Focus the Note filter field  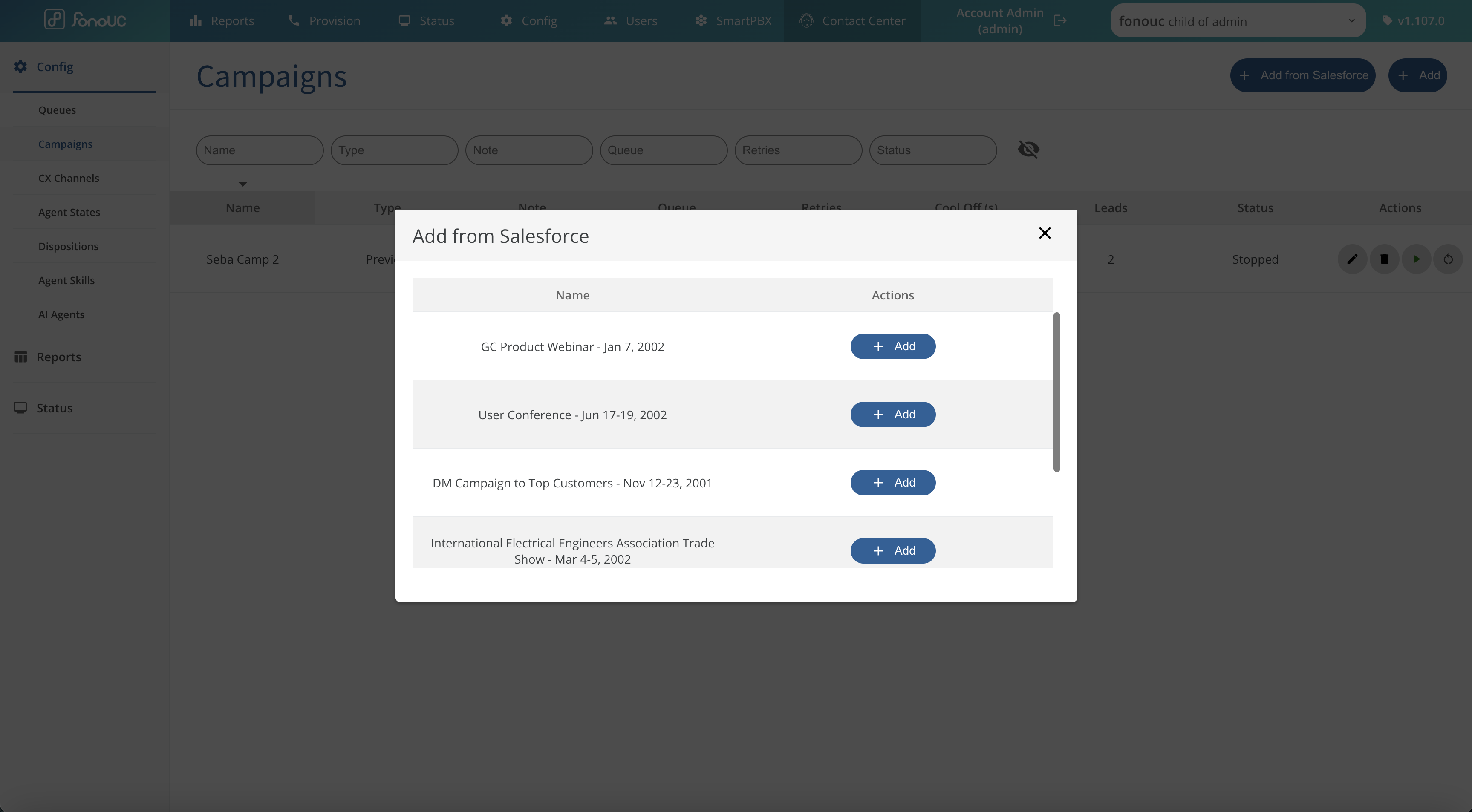point(529,150)
